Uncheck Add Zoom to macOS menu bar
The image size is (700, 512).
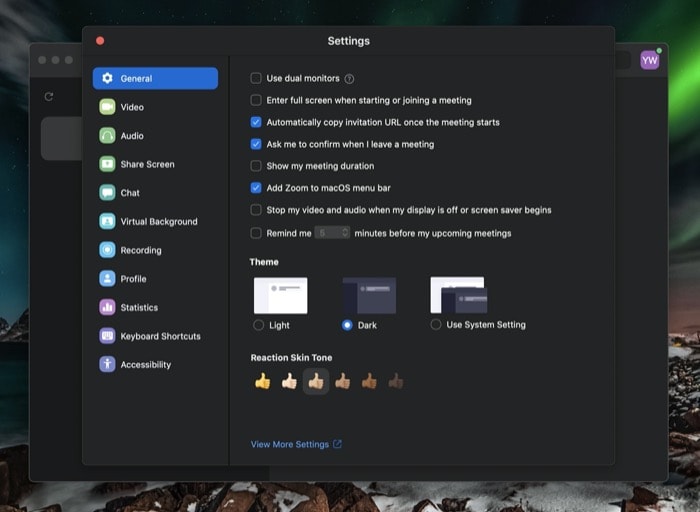click(x=256, y=187)
